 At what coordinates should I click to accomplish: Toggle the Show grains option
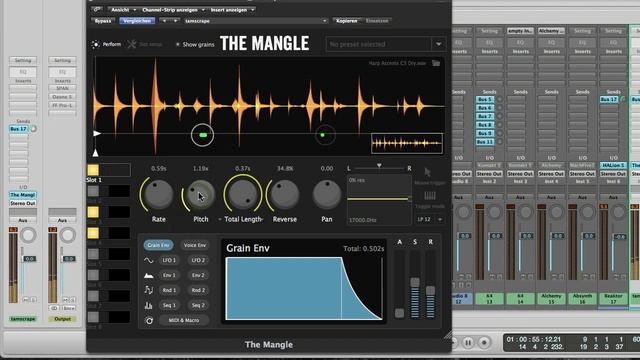click(x=195, y=44)
